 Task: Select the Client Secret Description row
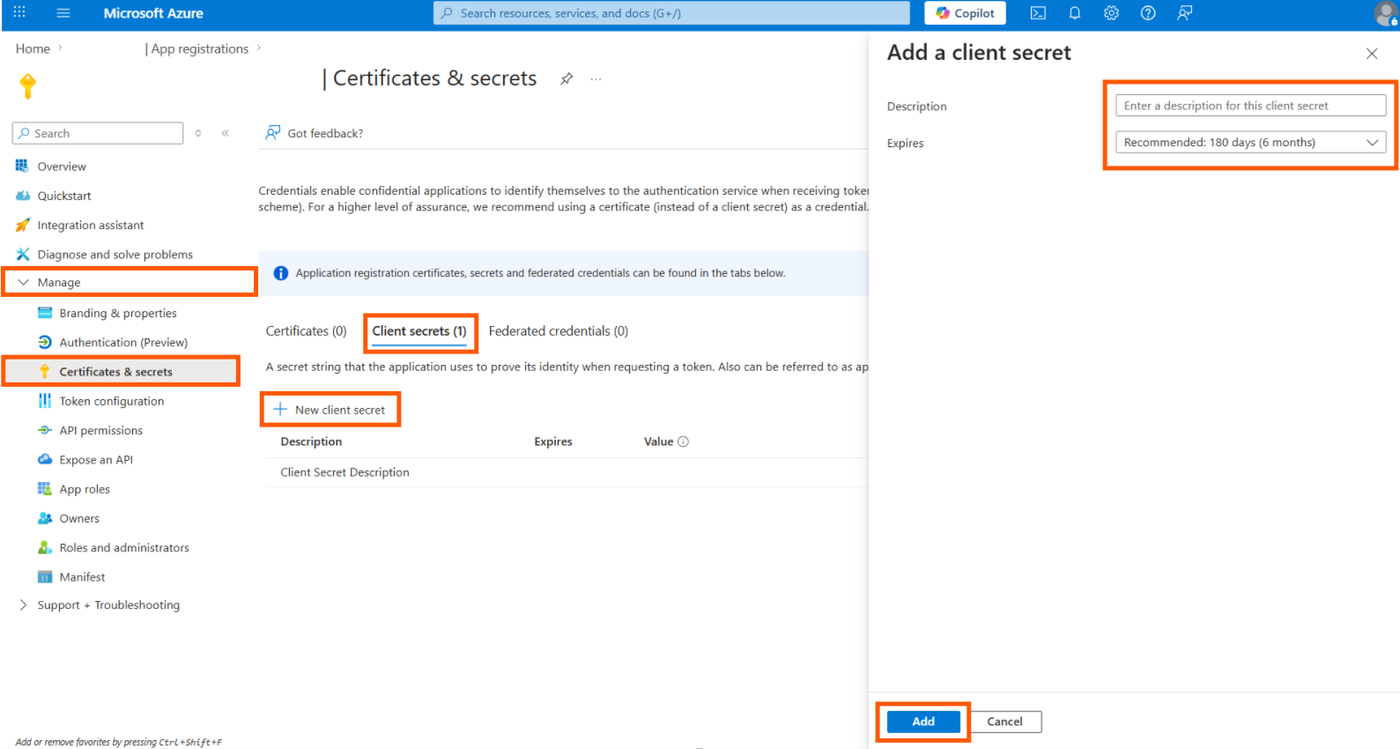[565, 472]
